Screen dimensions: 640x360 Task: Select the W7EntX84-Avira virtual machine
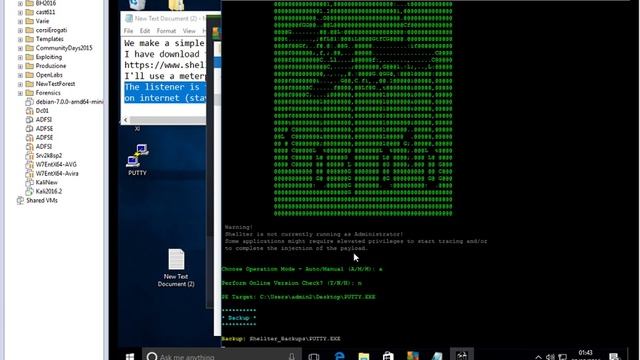click(x=57, y=174)
